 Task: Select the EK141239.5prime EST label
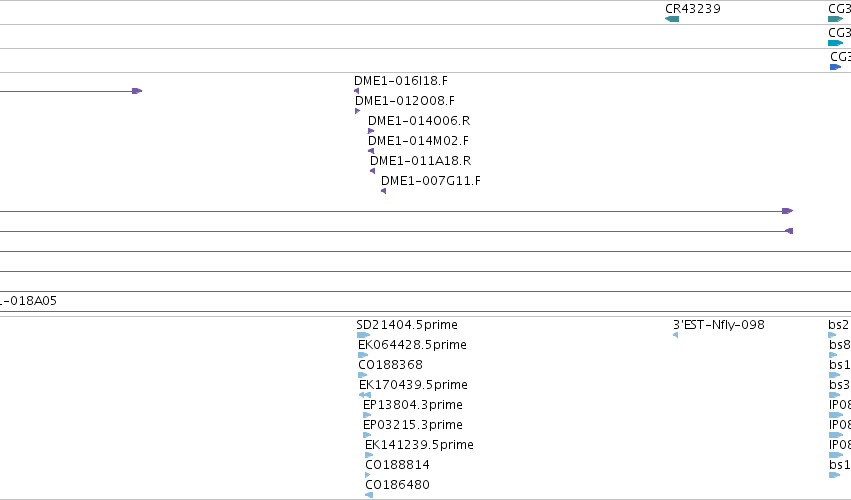click(x=420, y=445)
